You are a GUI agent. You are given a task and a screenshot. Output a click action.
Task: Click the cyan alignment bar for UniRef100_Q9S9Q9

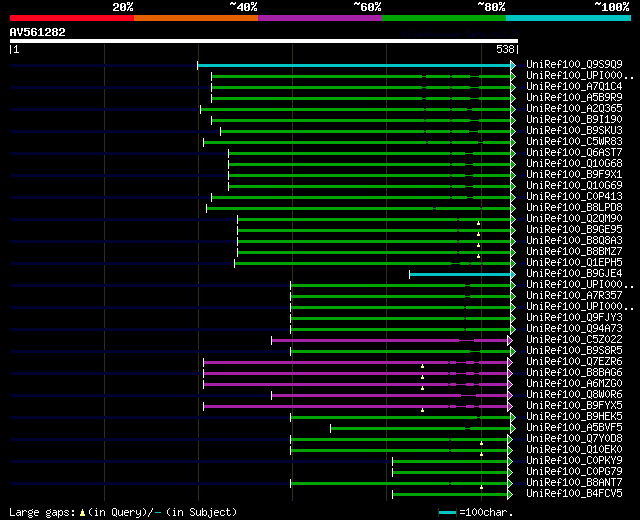coord(354,65)
